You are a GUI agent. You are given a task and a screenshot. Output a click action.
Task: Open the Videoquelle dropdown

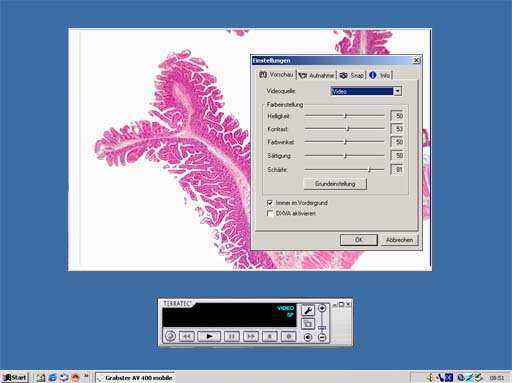click(397, 91)
